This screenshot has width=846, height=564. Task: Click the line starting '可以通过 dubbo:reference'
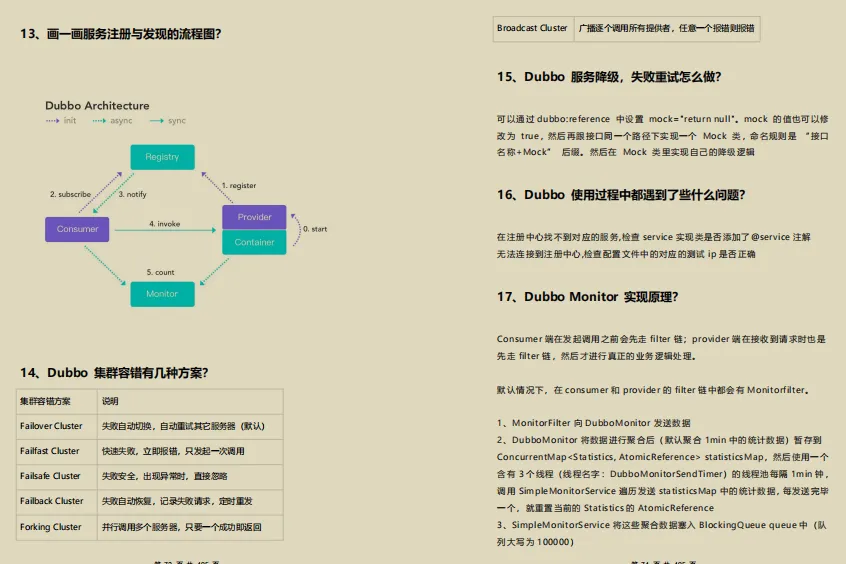[x=662, y=119]
